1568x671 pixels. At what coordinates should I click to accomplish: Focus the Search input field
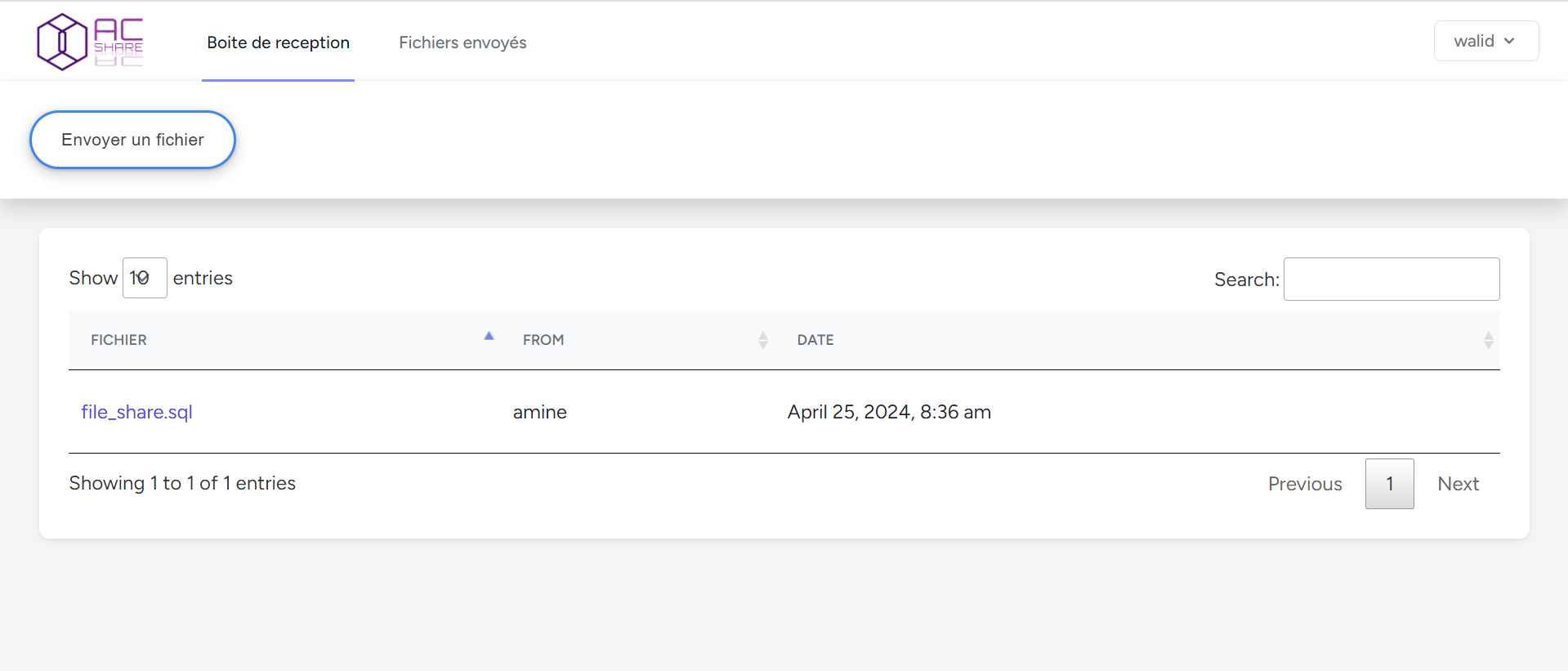tap(1392, 279)
